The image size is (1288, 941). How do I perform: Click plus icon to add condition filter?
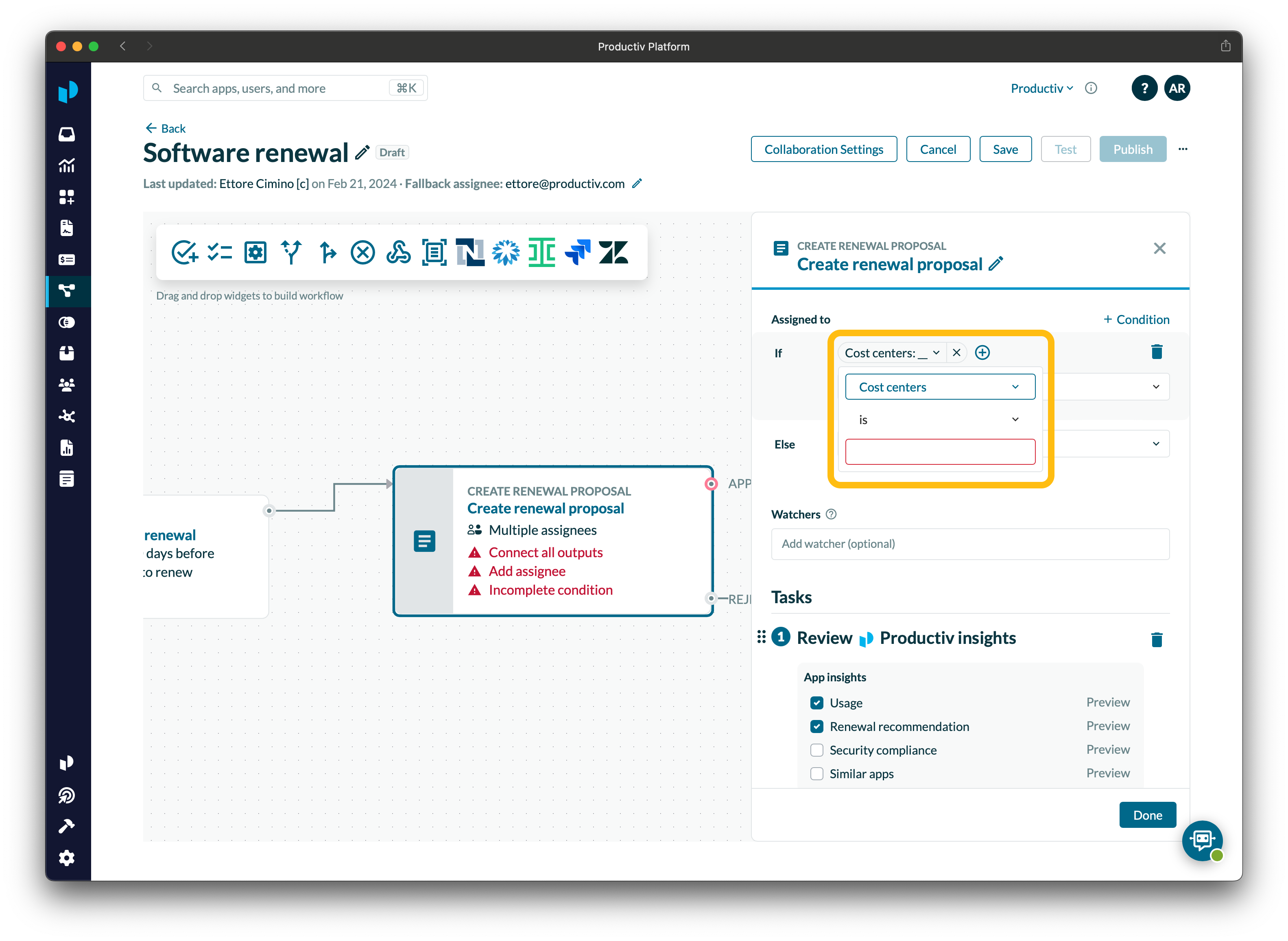click(982, 352)
